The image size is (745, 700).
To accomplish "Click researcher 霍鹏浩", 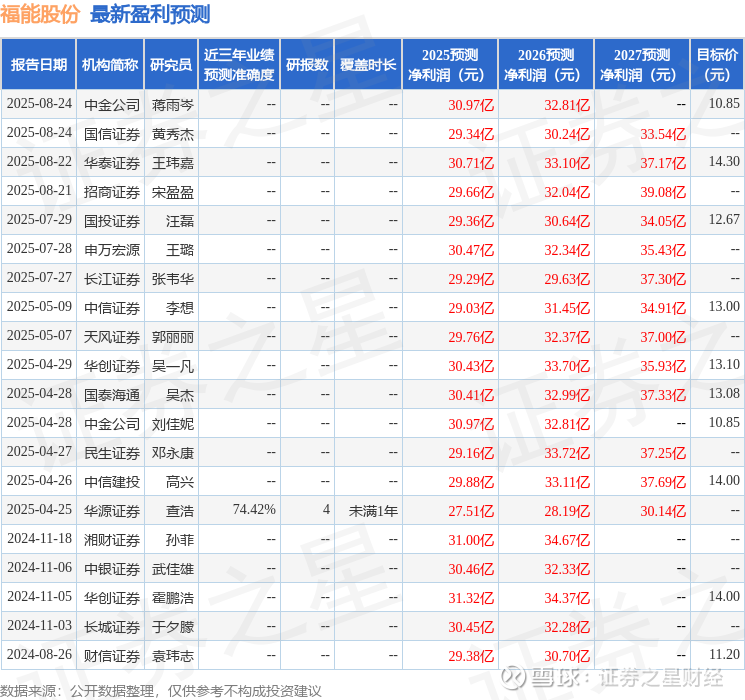I will coord(173,598).
